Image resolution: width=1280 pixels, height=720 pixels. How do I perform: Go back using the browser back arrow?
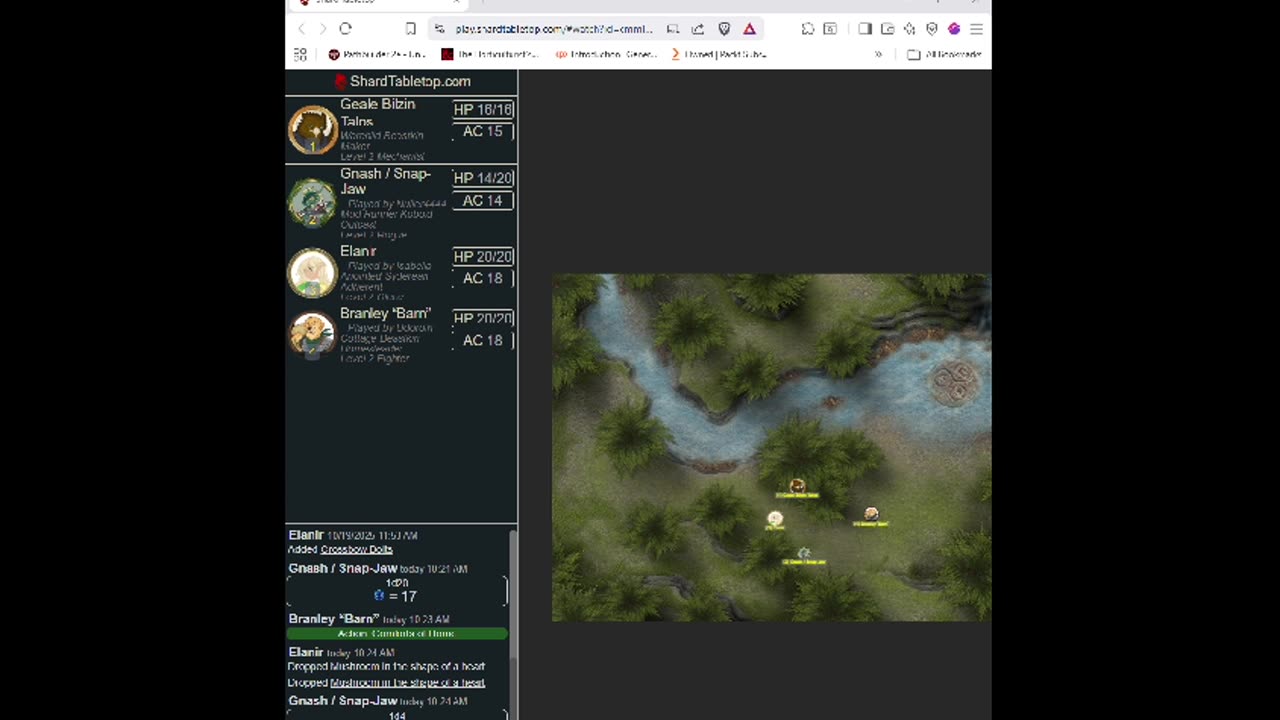(302, 29)
